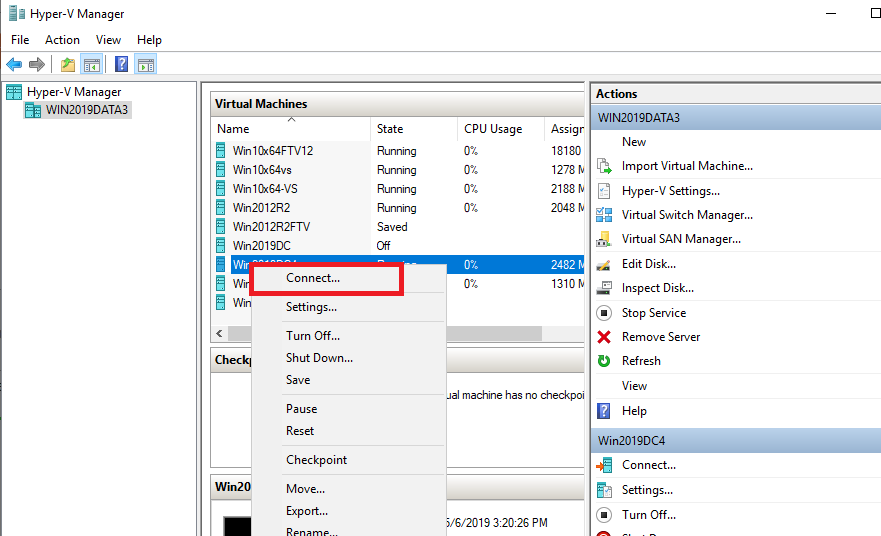Open the File menu
This screenshot has height=536, width=881.
20,40
